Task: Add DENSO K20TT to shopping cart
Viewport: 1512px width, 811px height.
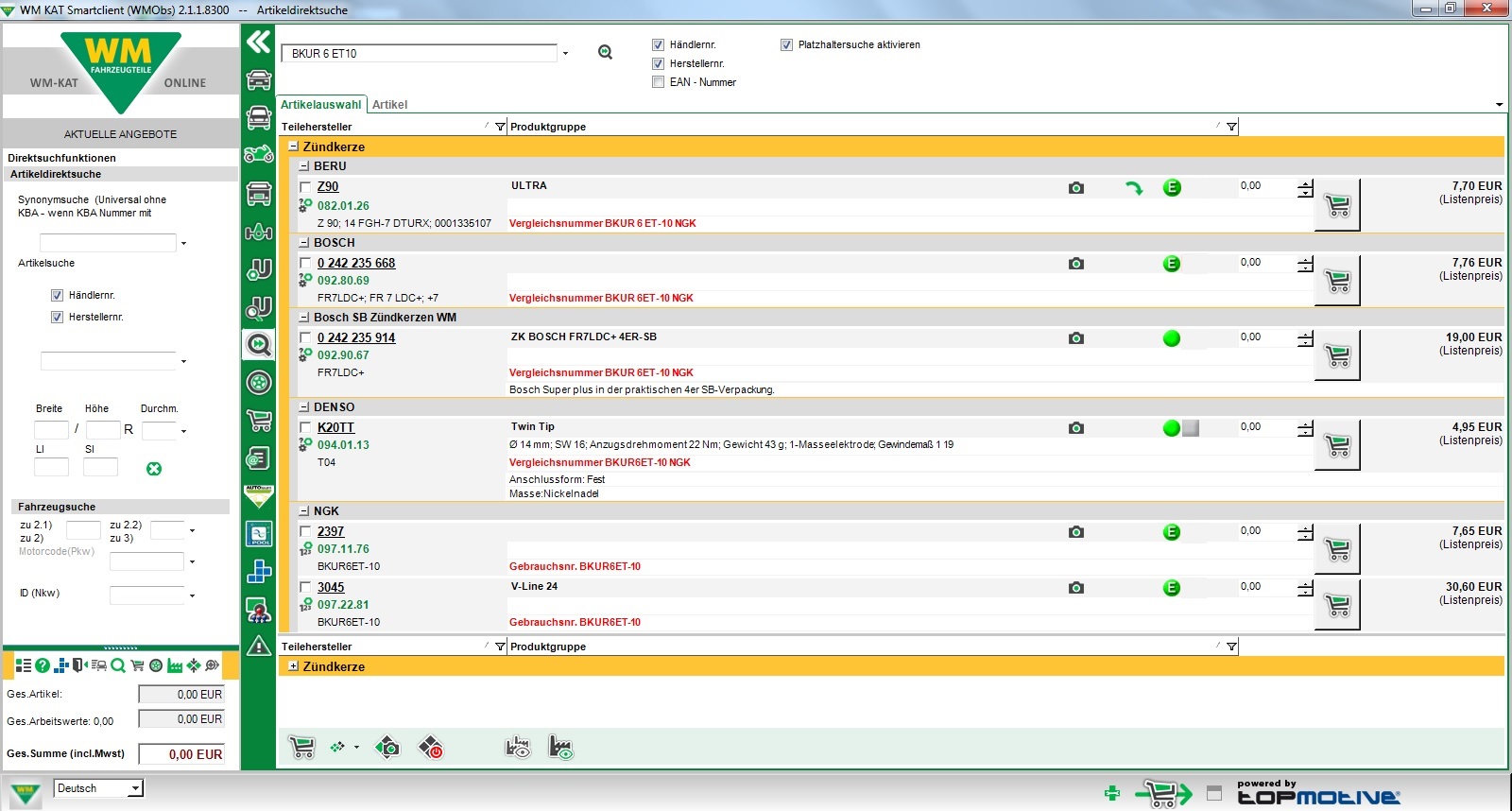Action: 1337,445
